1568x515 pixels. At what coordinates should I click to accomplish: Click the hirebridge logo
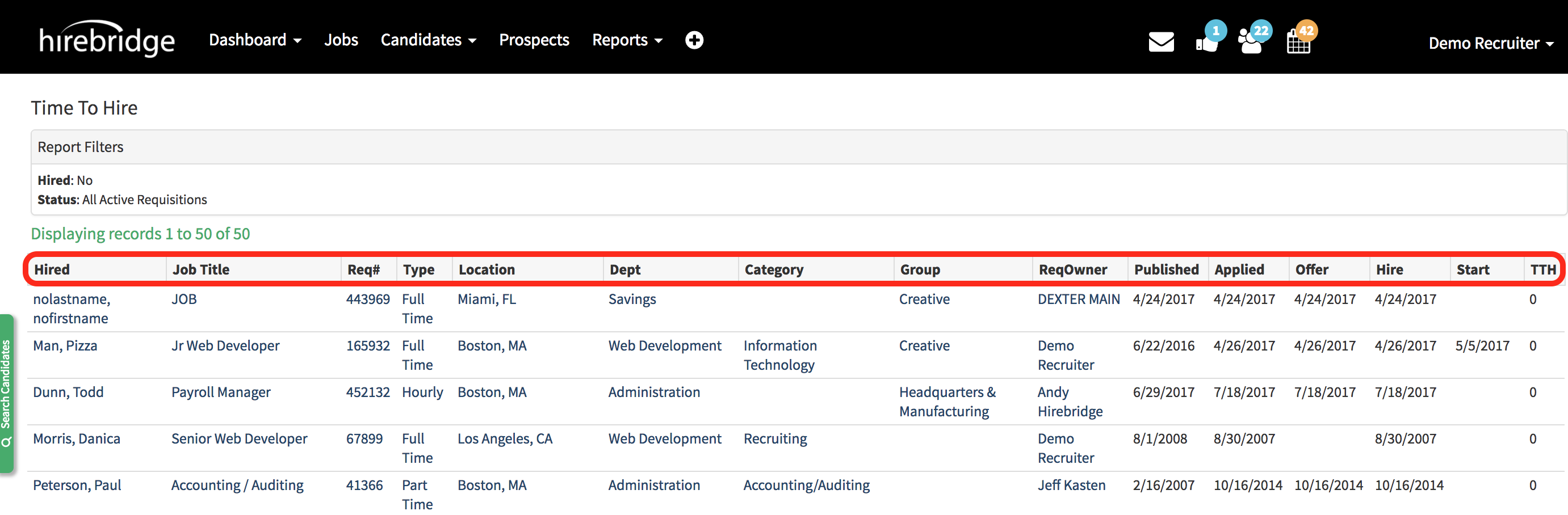point(107,40)
